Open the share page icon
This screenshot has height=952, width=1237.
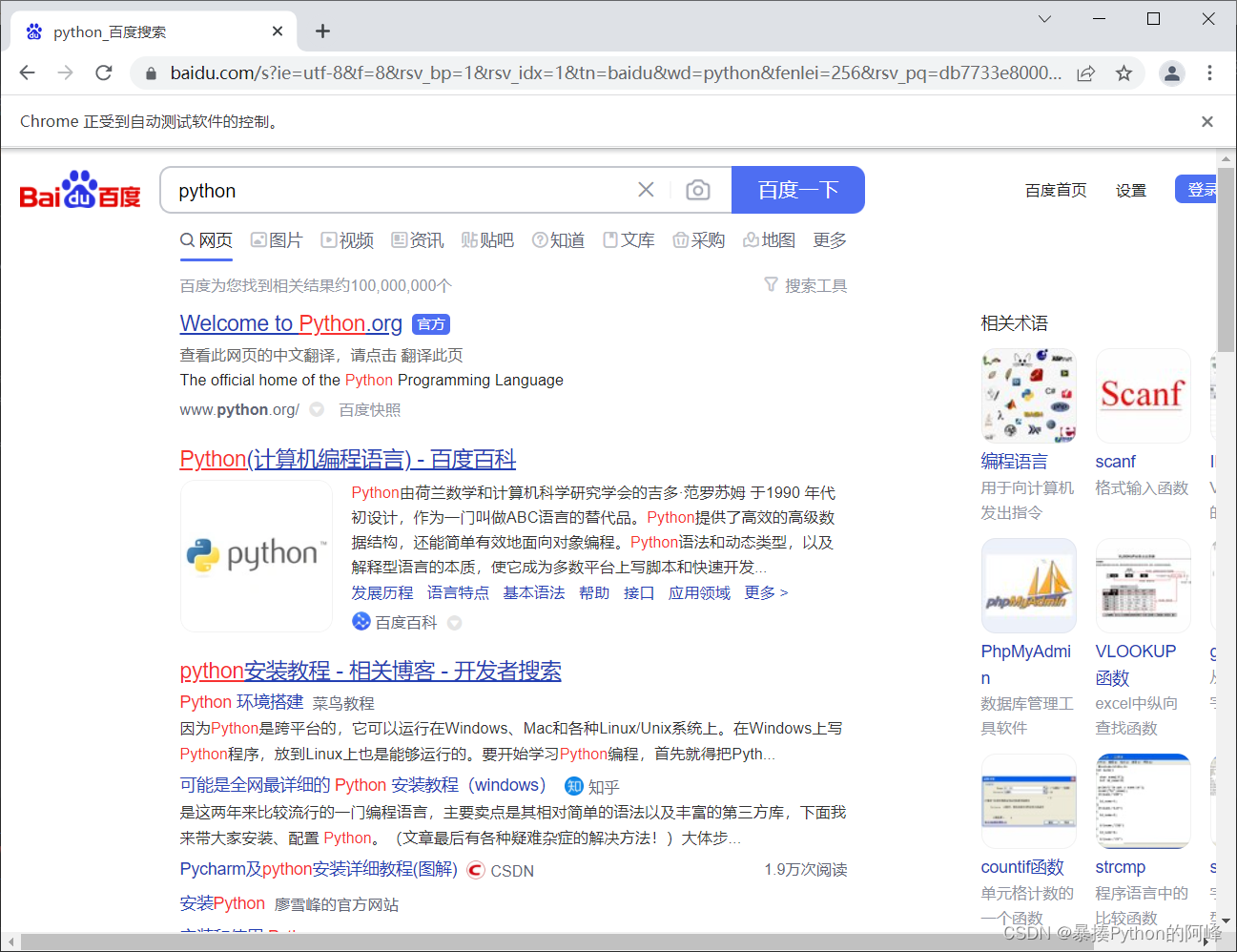pos(1085,73)
